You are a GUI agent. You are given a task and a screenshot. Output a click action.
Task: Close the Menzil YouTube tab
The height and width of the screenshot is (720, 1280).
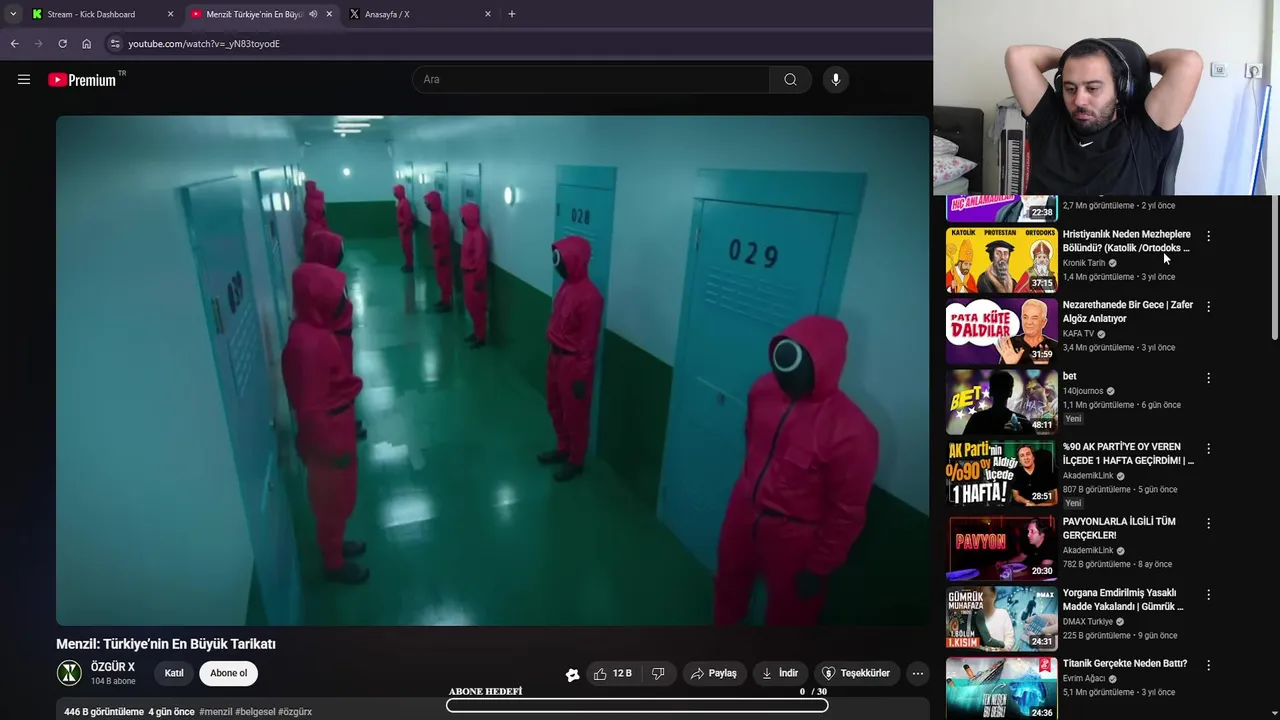click(x=329, y=14)
